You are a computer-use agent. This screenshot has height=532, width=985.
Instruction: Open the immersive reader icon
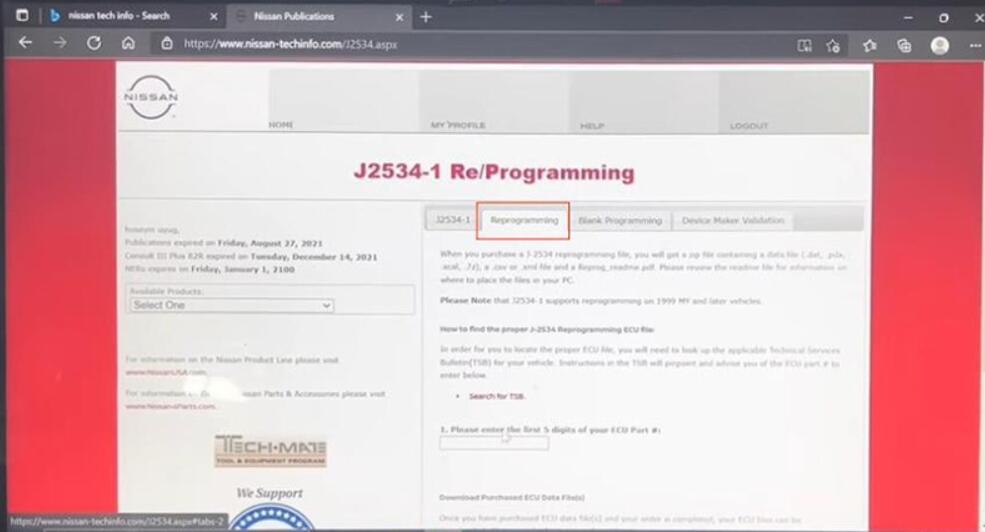[804, 45]
